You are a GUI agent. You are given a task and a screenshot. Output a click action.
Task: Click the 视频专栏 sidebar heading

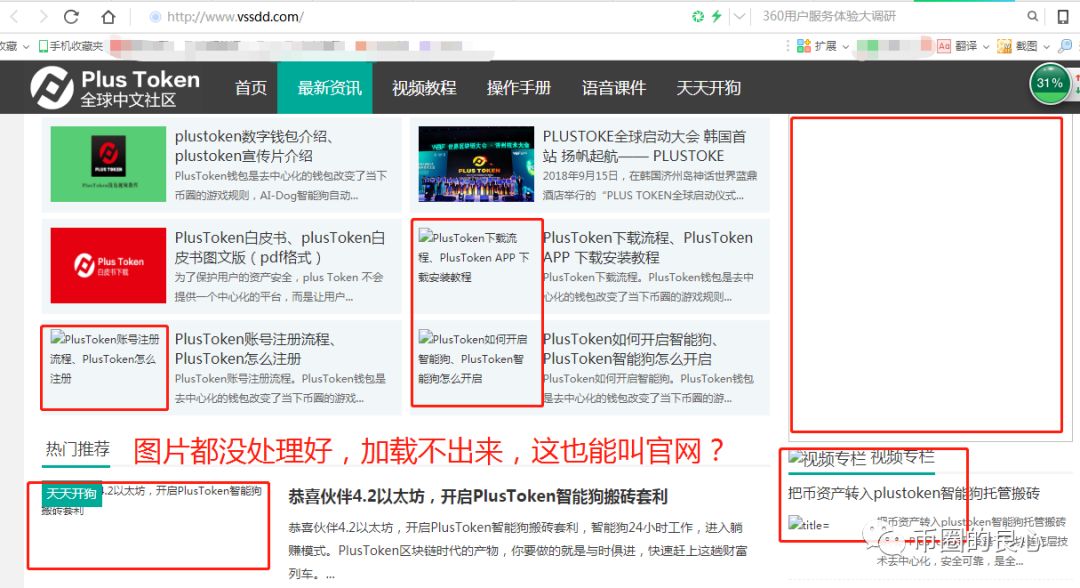click(x=861, y=458)
